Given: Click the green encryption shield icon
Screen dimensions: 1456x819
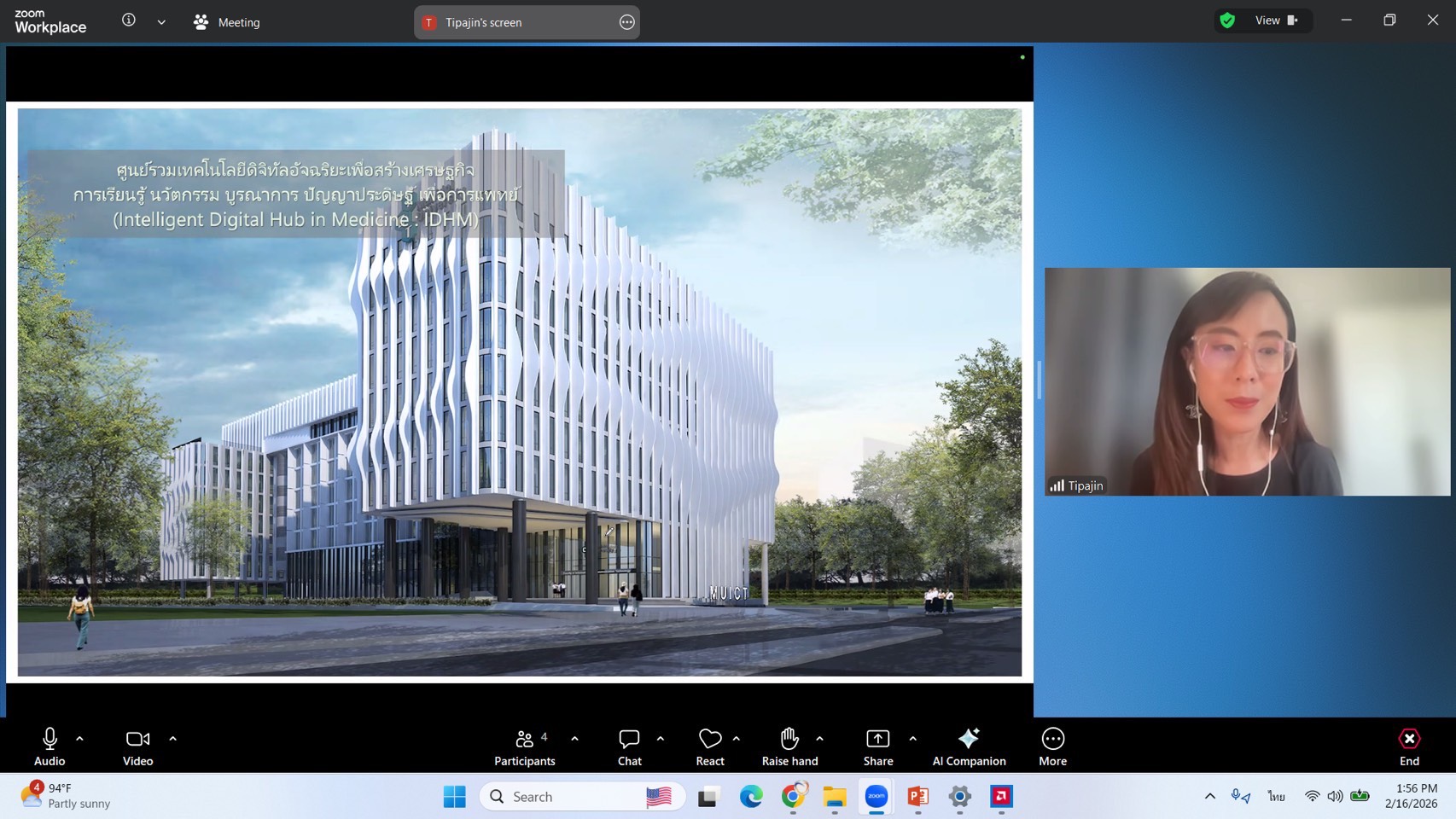Looking at the screenshot, I should pos(1227,20).
